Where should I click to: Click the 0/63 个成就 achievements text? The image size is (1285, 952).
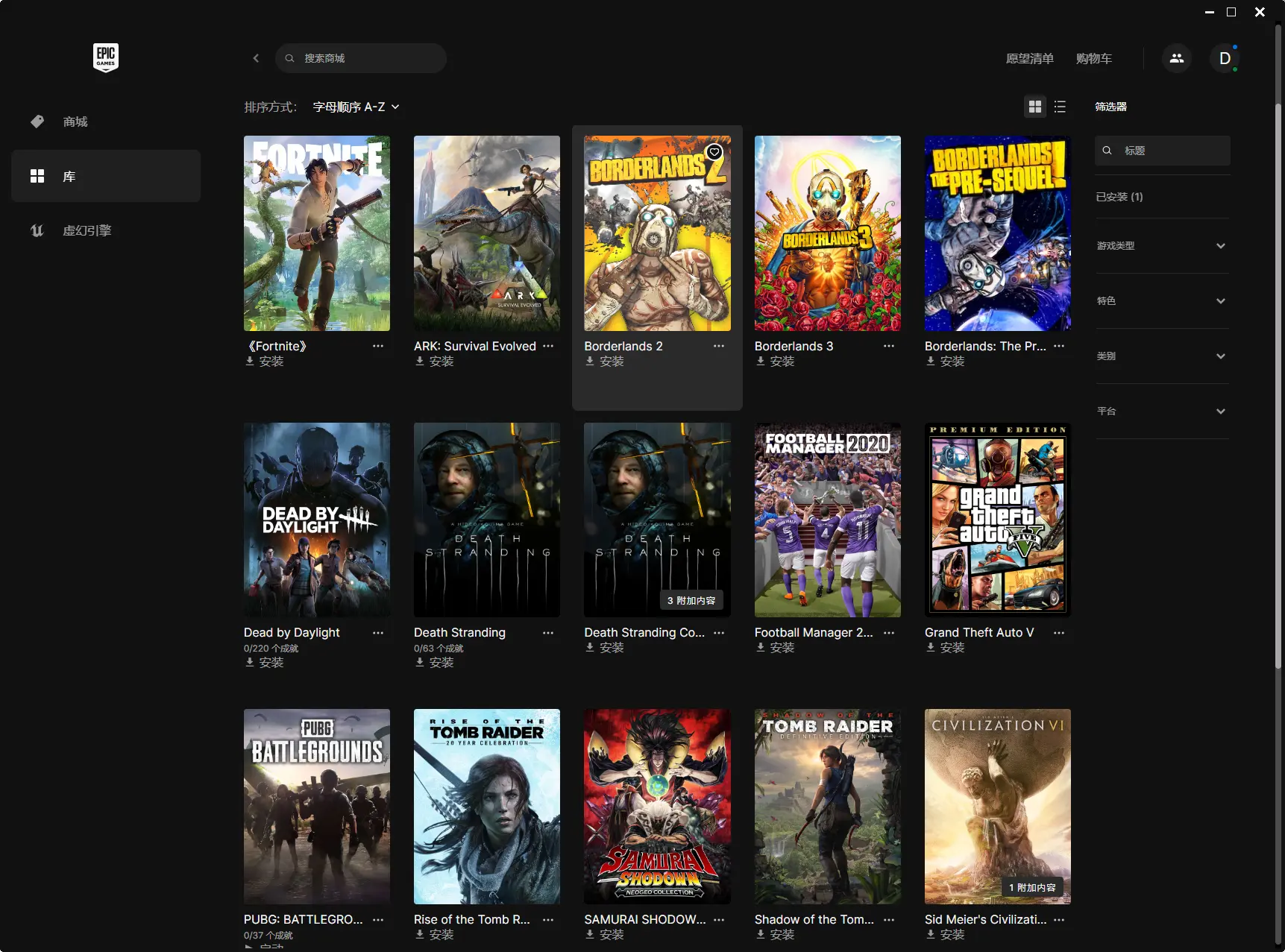pyautogui.click(x=439, y=649)
